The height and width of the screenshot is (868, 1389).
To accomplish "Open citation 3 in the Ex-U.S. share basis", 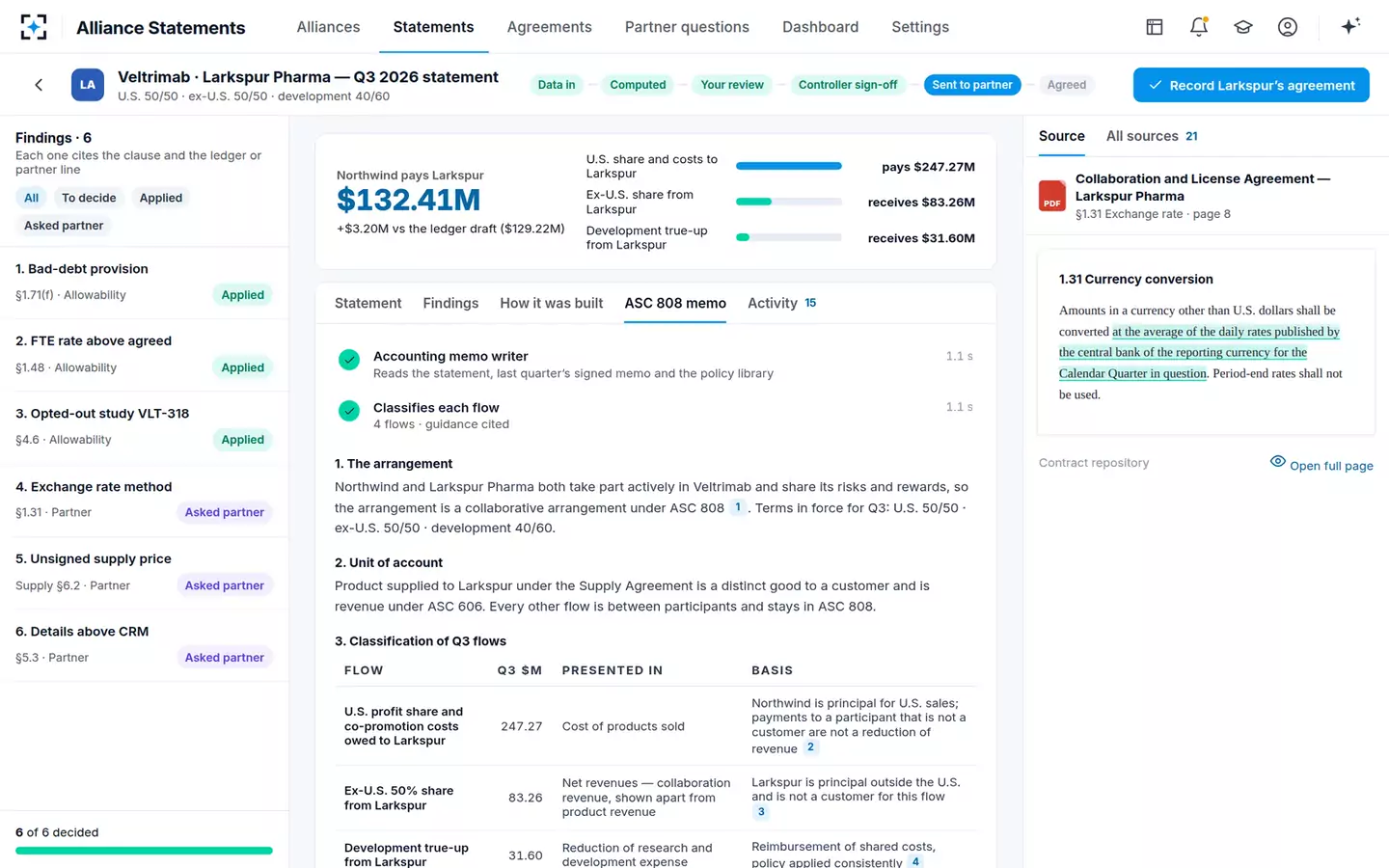I will click(x=761, y=812).
